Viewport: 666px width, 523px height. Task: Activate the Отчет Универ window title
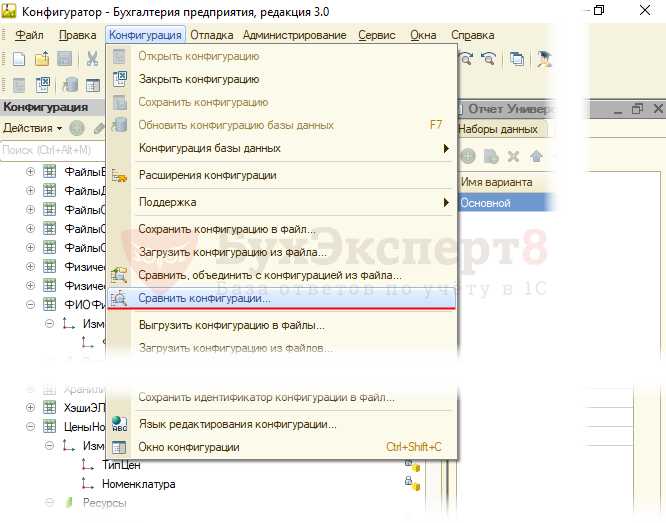click(x=511, y=109)
